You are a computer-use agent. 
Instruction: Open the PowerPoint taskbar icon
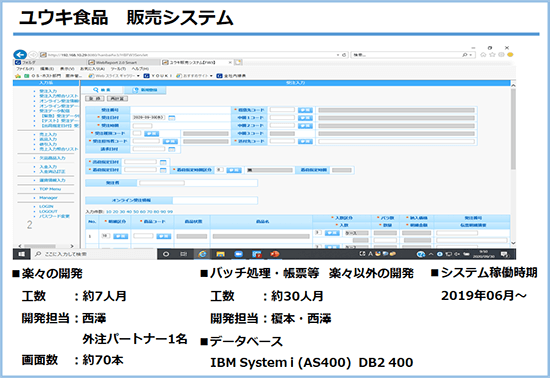[x=275, y=254]
